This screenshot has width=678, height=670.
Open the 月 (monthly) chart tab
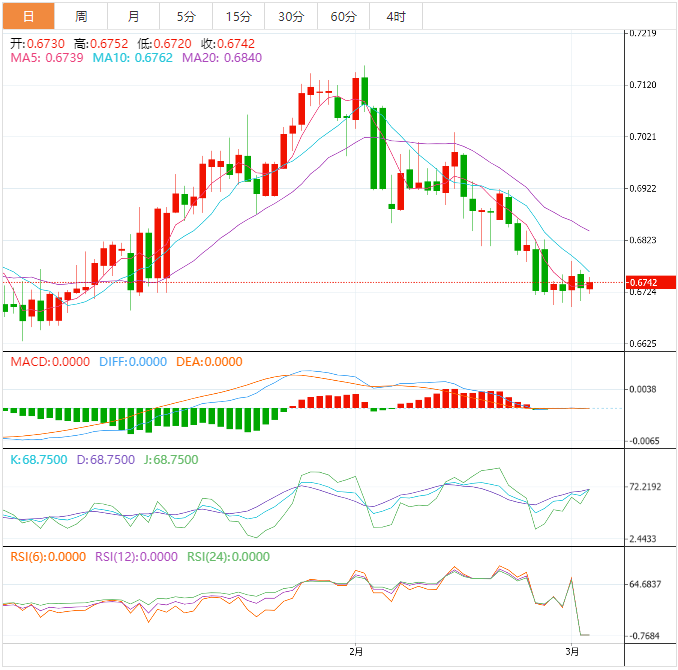coord(134,16)
